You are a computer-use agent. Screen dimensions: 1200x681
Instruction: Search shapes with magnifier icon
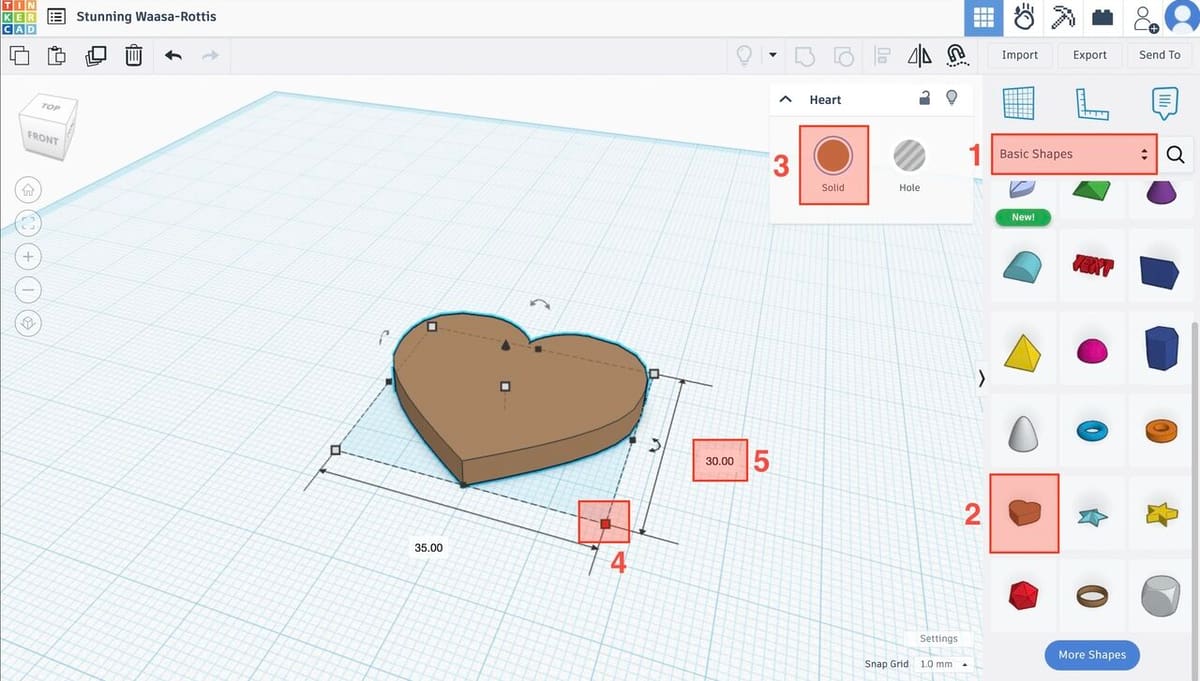pos(1175,154)
